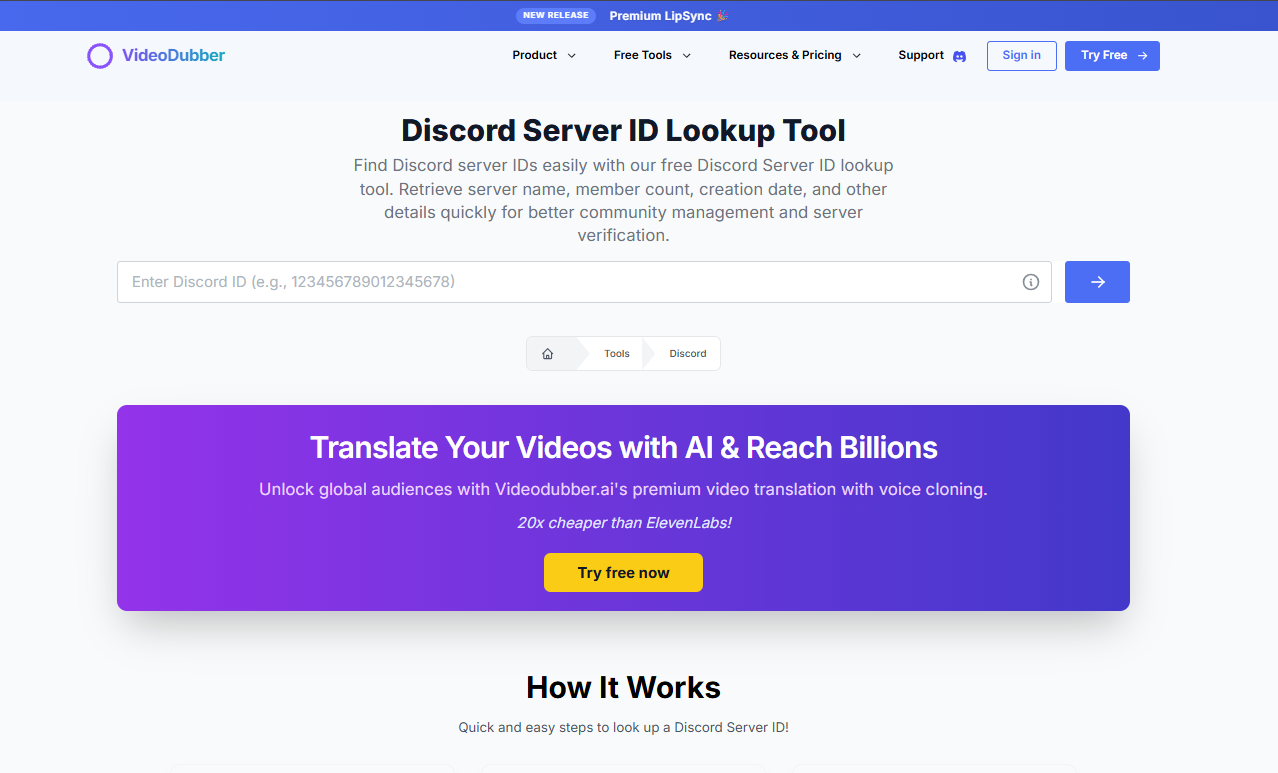Expand the Free Tools dropdown menu
The width and height of the screenshot is (1278, 773).
tap(652, 55)
